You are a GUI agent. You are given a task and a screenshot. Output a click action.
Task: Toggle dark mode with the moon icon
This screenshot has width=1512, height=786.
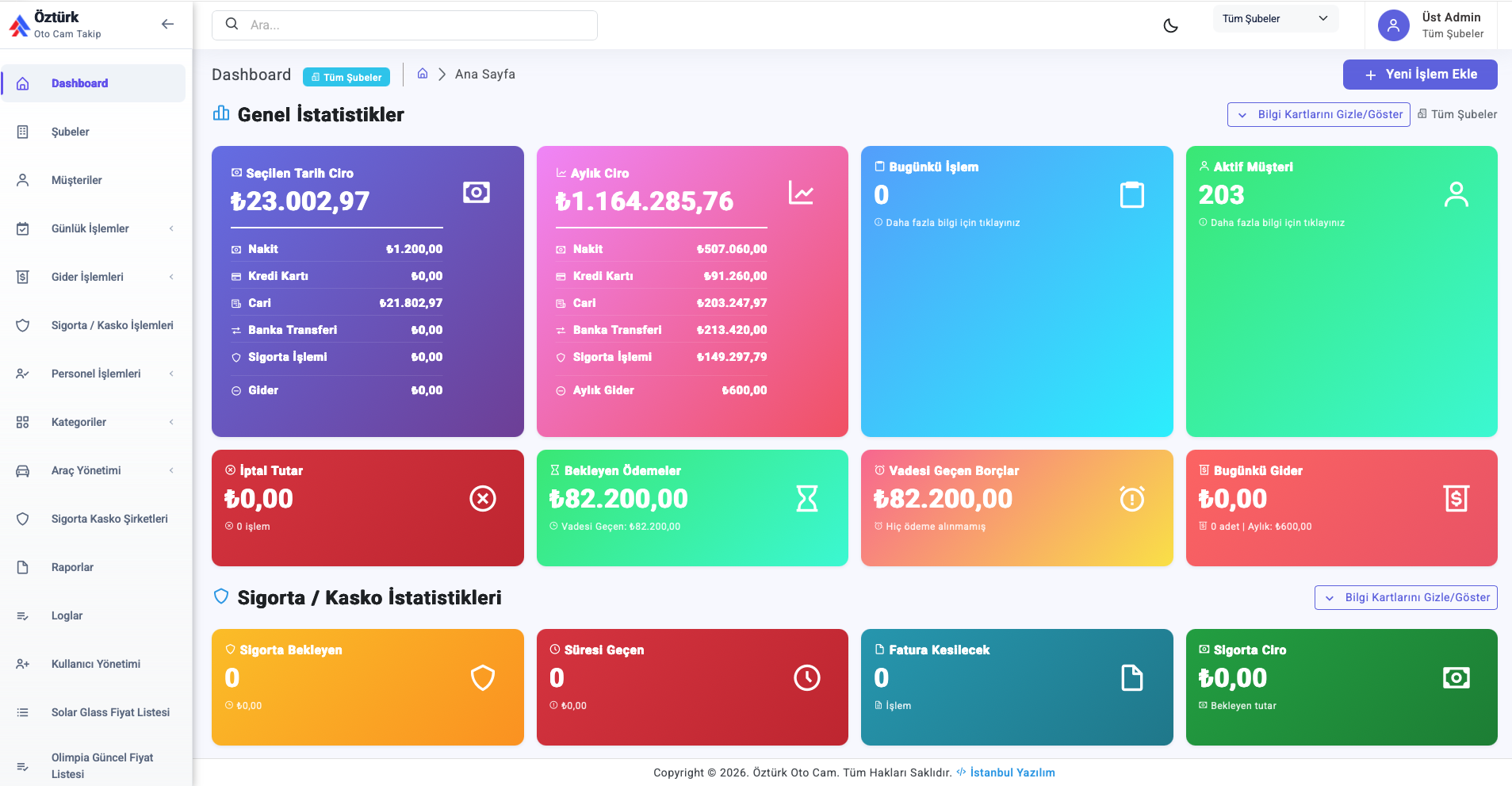click(x=1170, y=25)
